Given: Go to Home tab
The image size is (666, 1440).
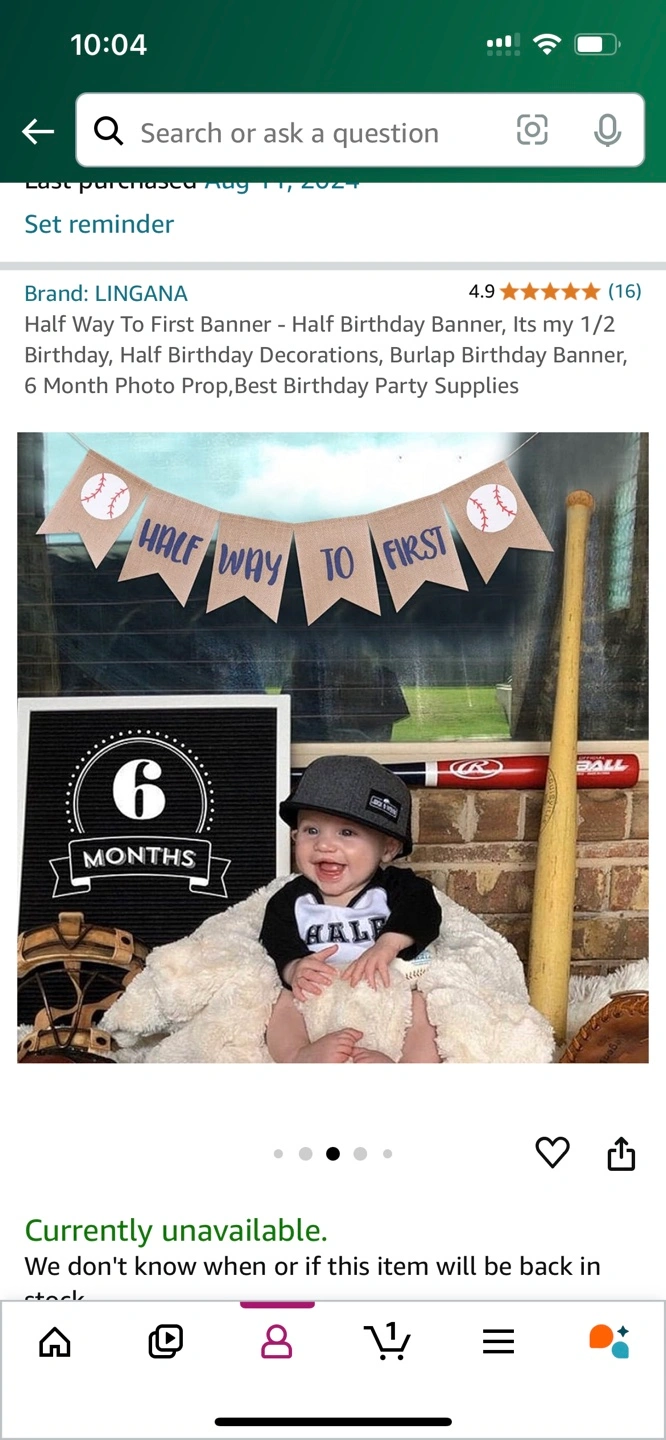Looking at the screenshot, I should (55, 1341).
